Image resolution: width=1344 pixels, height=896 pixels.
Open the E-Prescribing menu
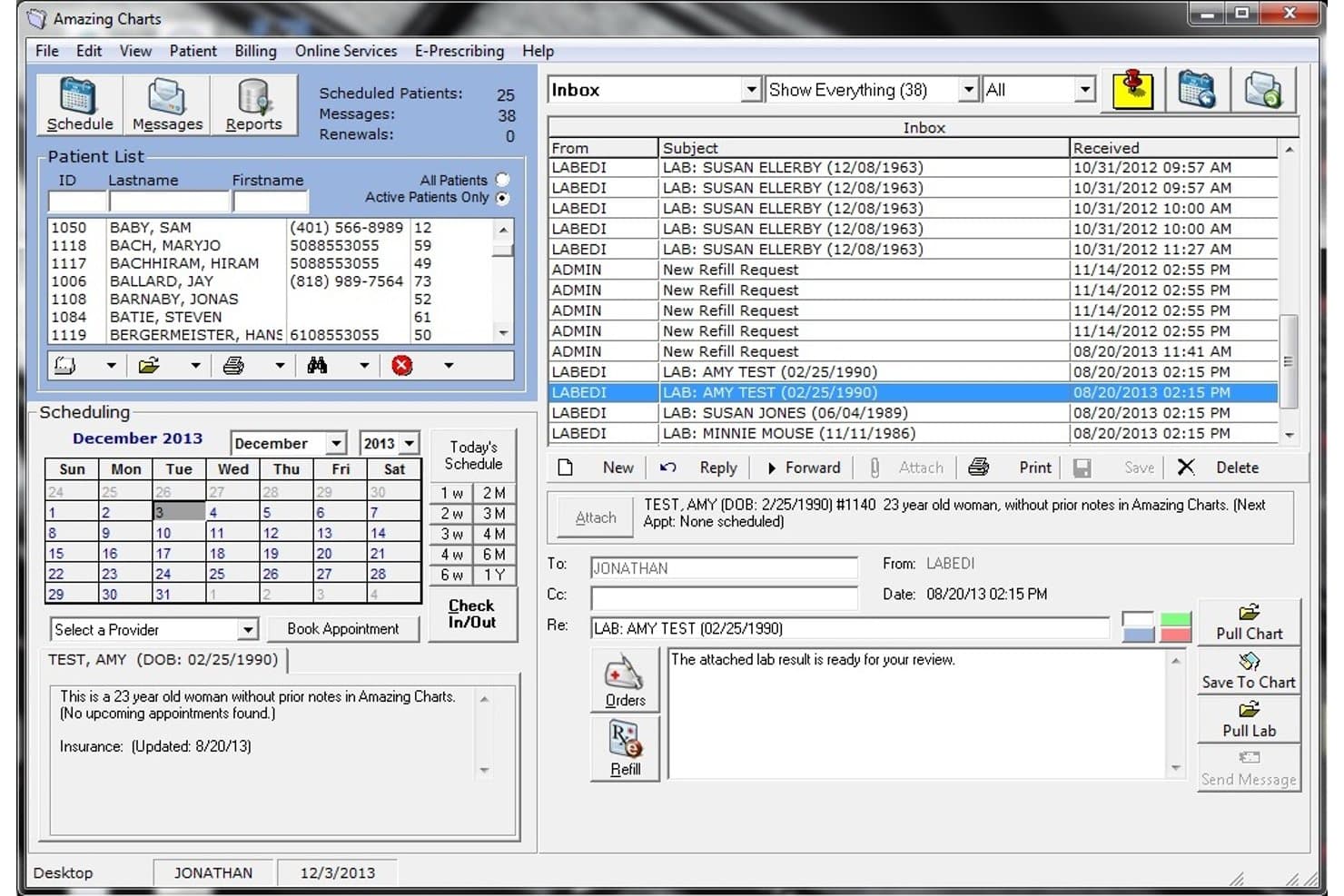click(460, 51)
